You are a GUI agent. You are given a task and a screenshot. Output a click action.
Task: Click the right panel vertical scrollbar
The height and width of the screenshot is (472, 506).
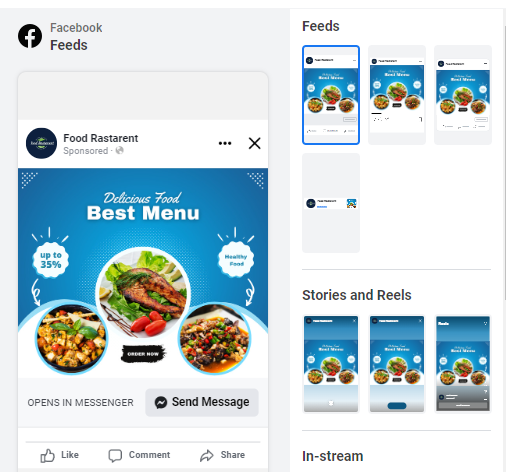coord(505,163)
